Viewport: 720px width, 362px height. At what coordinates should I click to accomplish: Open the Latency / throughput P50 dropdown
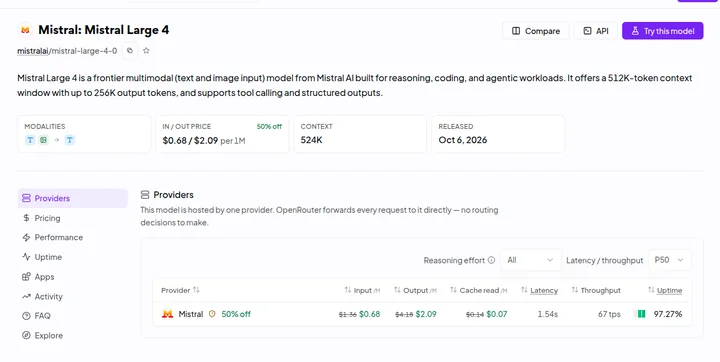669,260
